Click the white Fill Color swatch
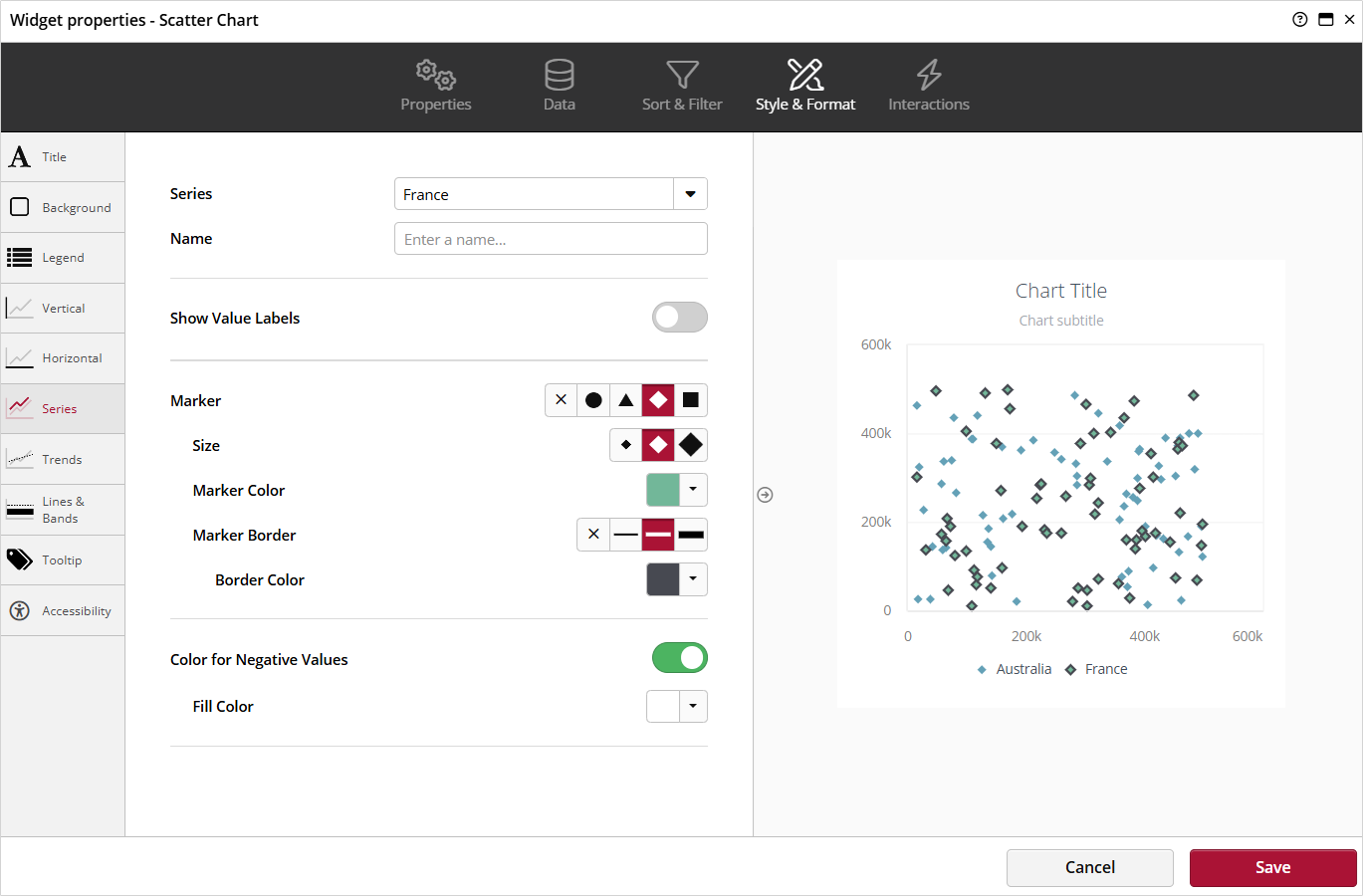 663,707
